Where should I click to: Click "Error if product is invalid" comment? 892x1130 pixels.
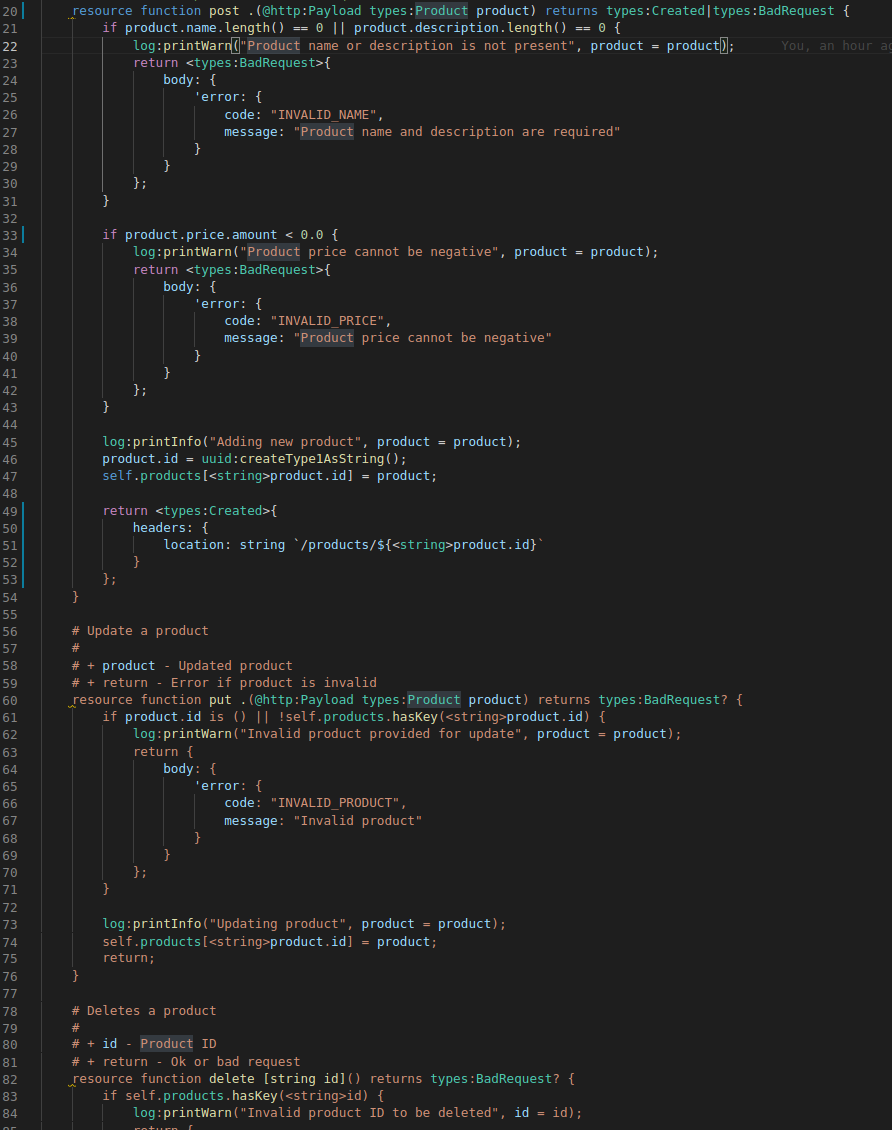pos(274,682)
